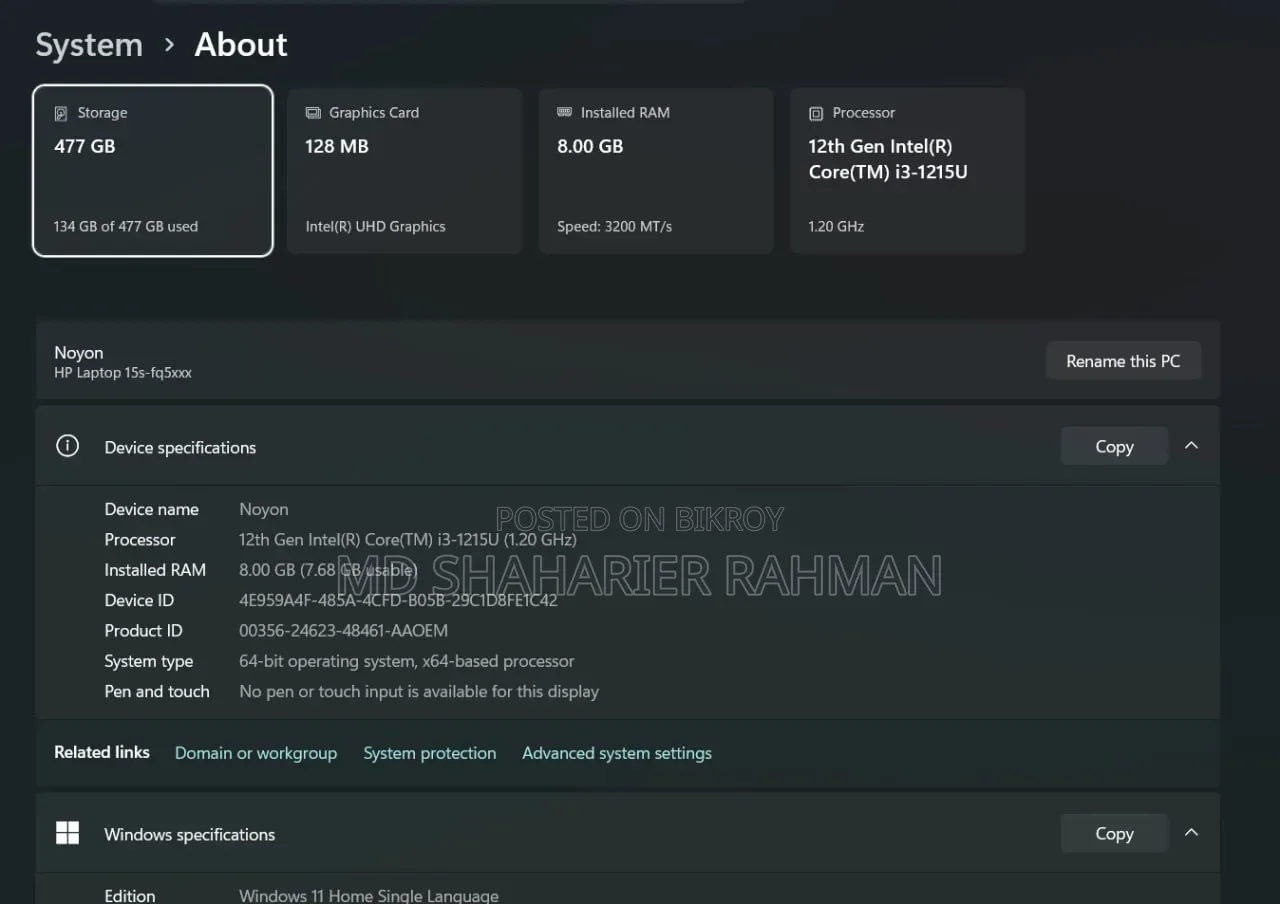Click the Windows specifications heading

(190, 834)
